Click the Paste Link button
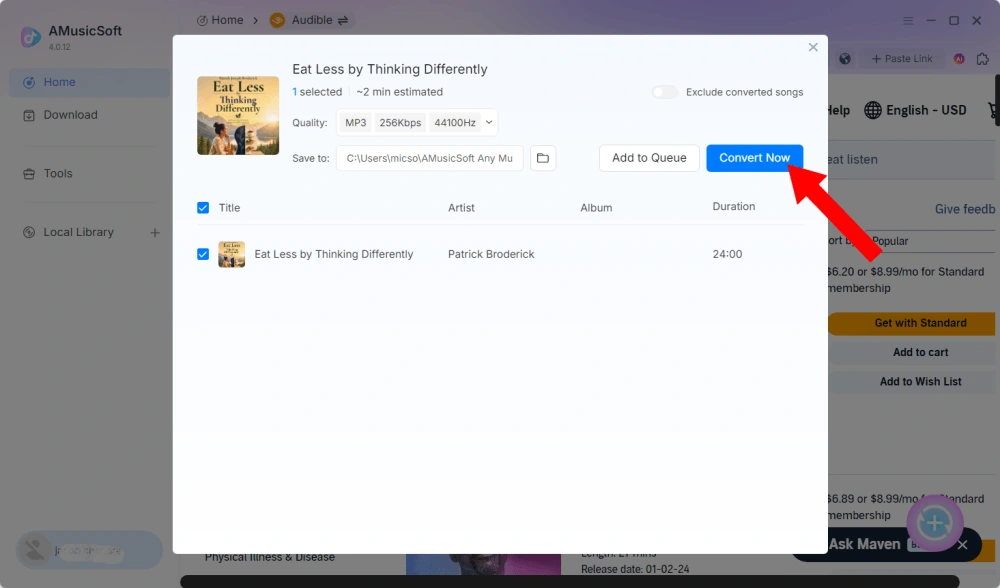The width and height of the screenshot is (1000, 588). (902, 59)
